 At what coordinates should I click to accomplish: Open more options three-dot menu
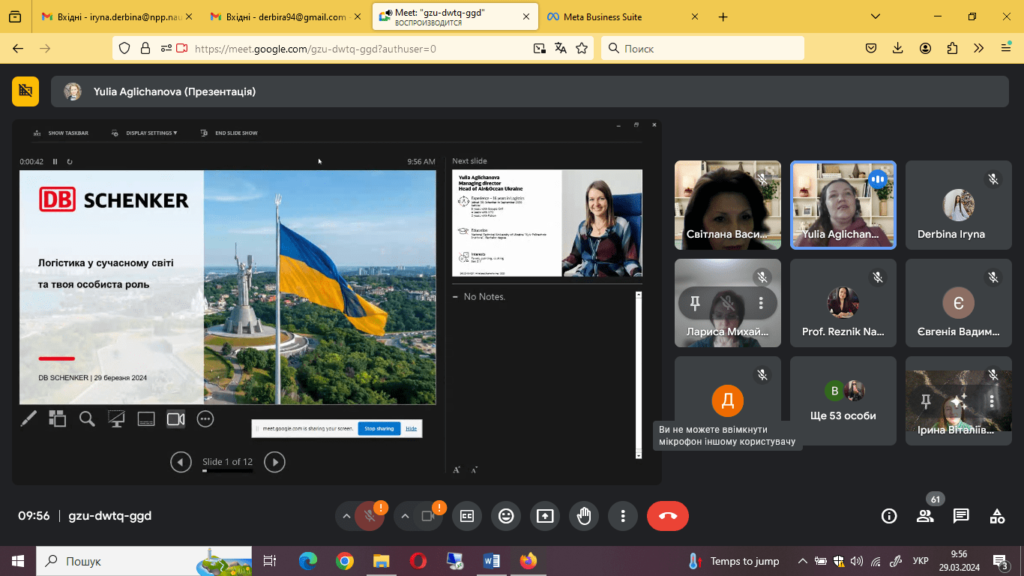623,516
